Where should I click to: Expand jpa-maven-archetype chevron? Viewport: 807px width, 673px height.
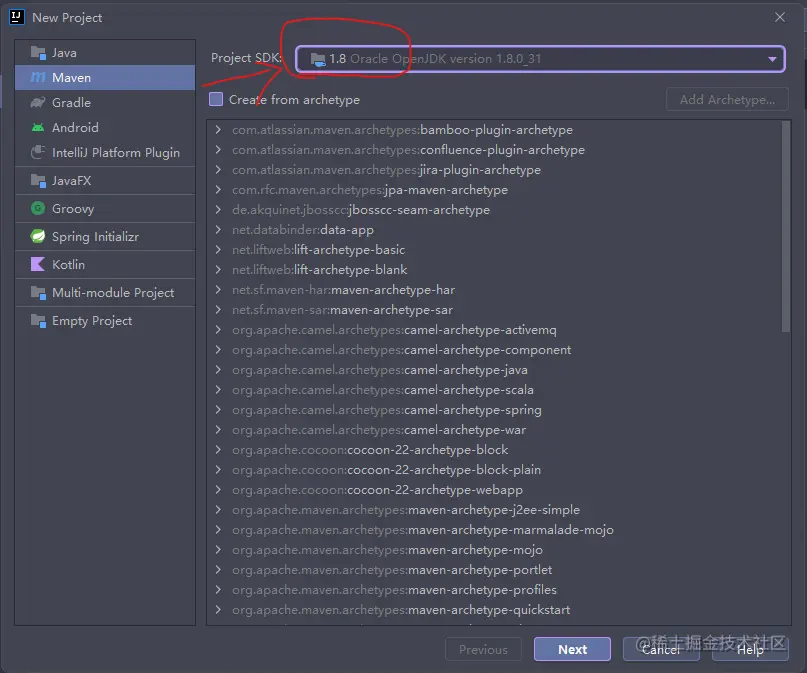218,190
